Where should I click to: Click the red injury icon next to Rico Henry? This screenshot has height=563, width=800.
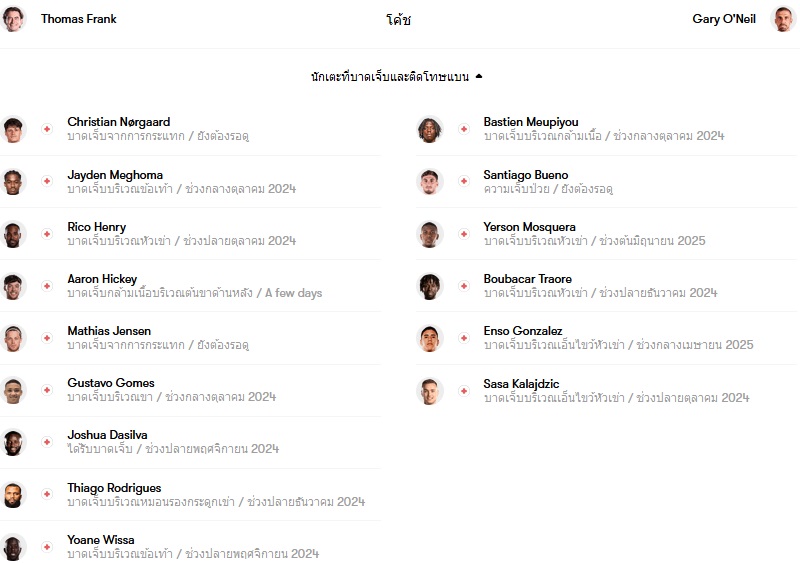click(x=47, y=234)
